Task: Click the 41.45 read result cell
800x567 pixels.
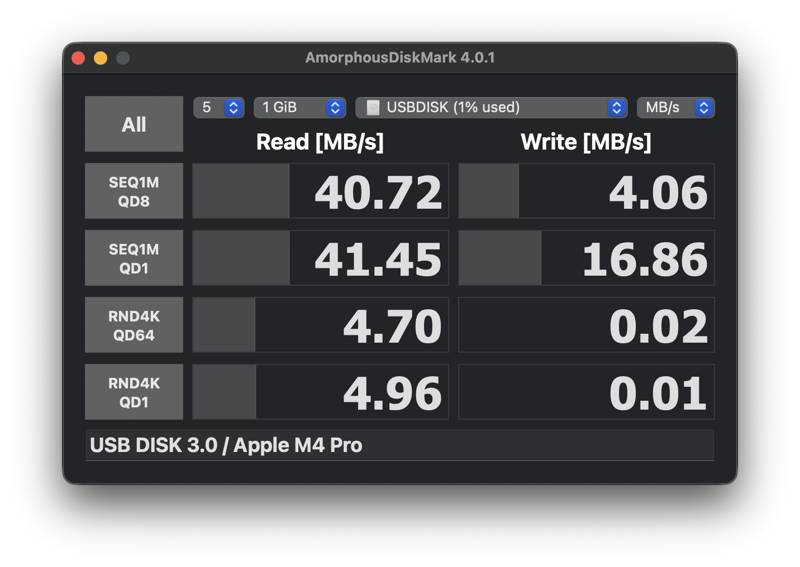Action: click(x=320, y=258)
